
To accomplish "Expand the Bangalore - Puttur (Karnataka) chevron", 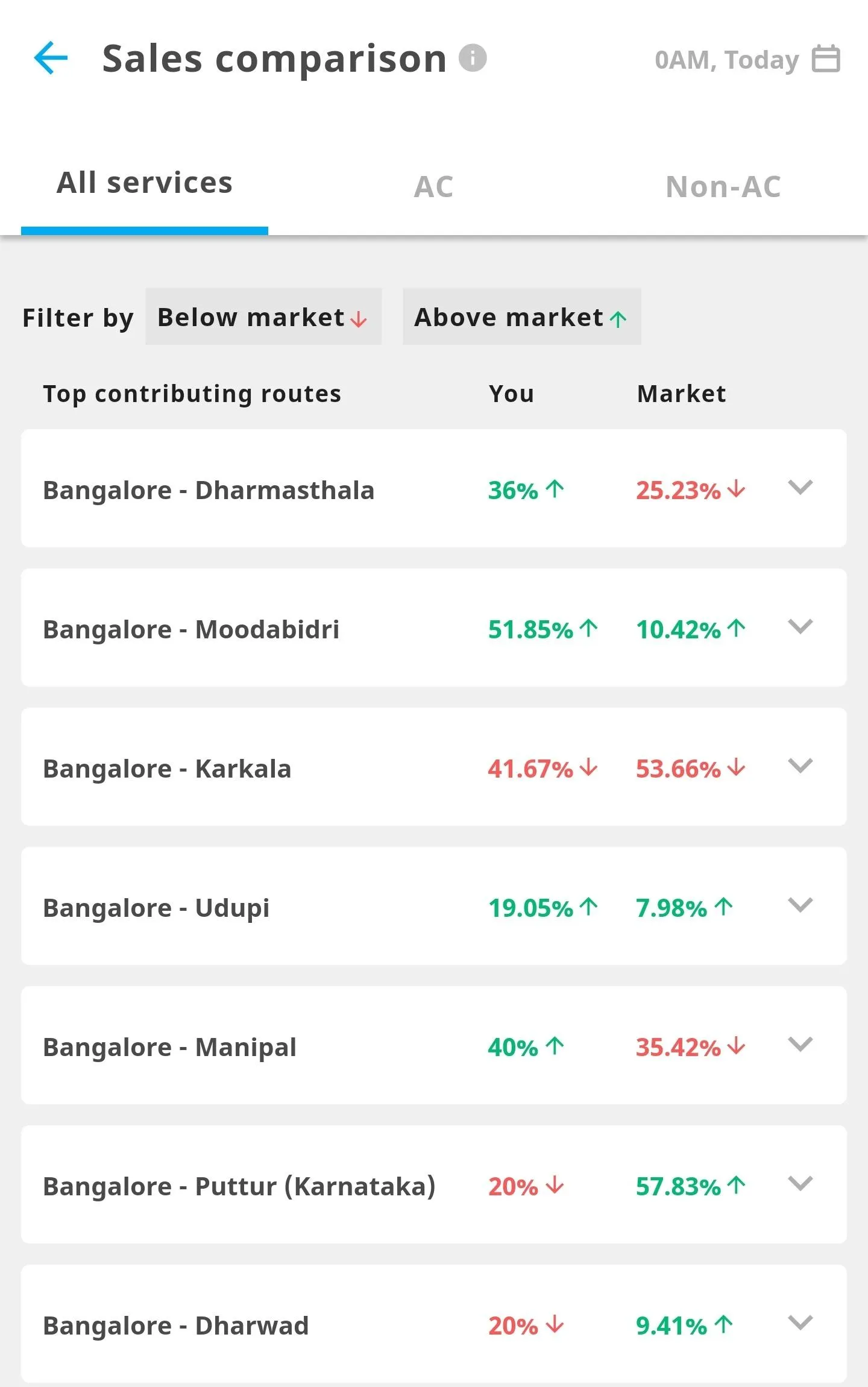I will (x=800, y=1184).
